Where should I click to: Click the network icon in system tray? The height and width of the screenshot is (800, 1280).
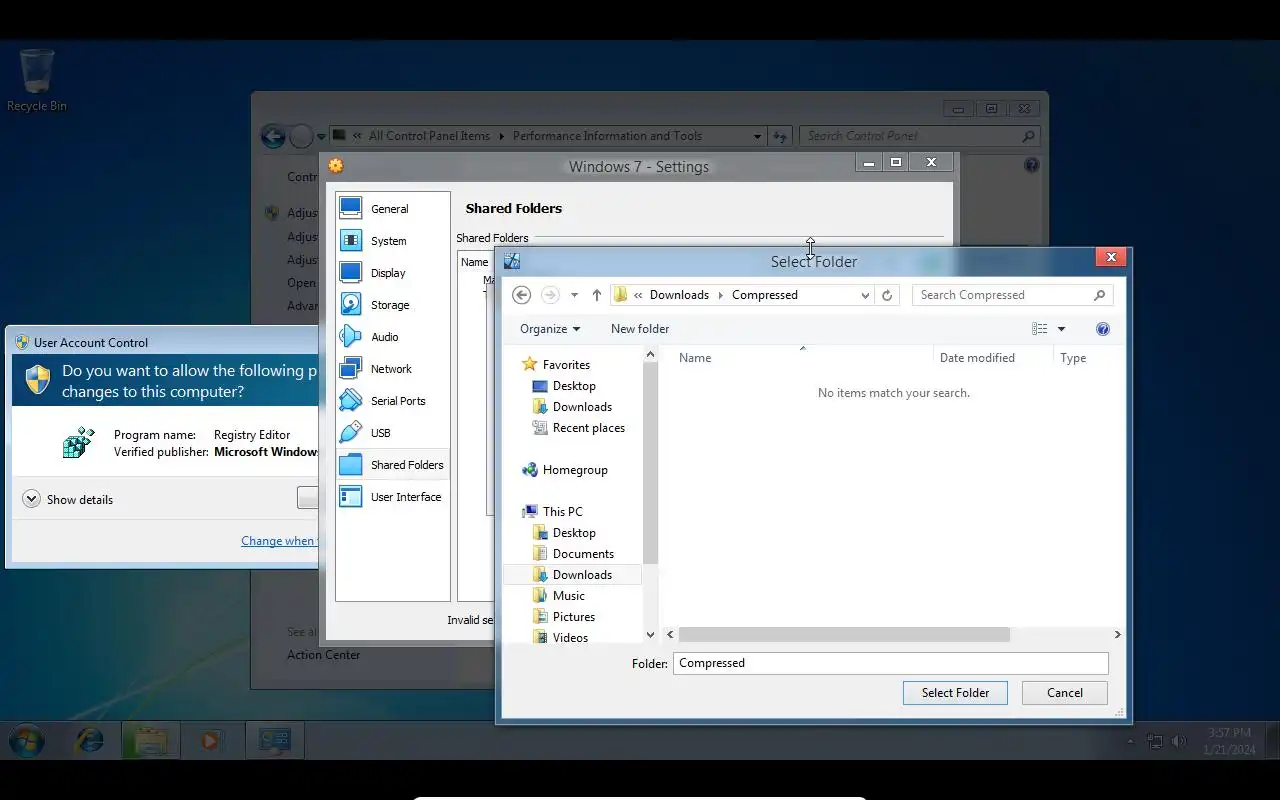pos(1155,742)
